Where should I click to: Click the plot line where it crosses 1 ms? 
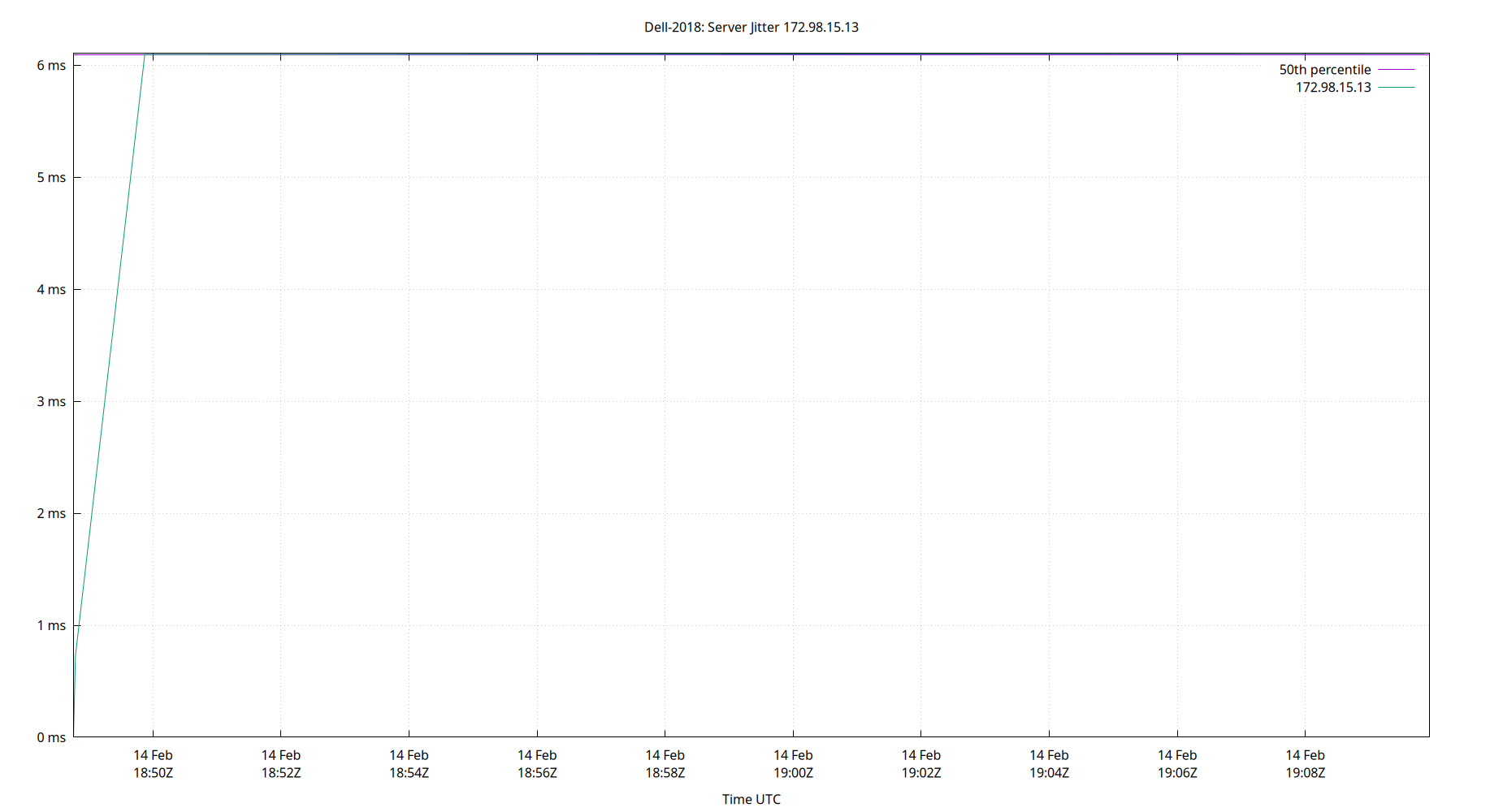(80, 625)
